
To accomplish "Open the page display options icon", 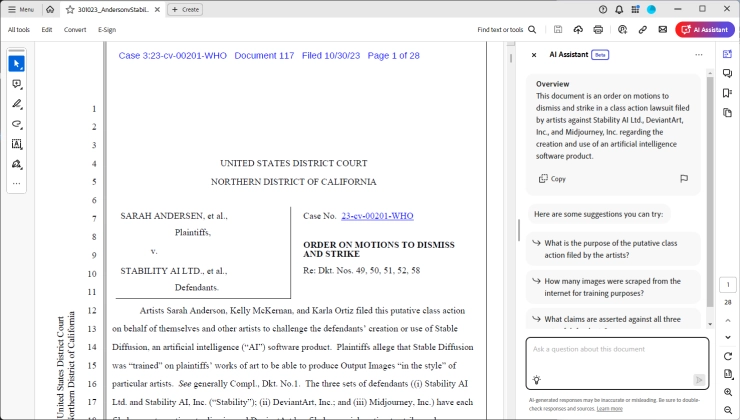I will 728,374.
